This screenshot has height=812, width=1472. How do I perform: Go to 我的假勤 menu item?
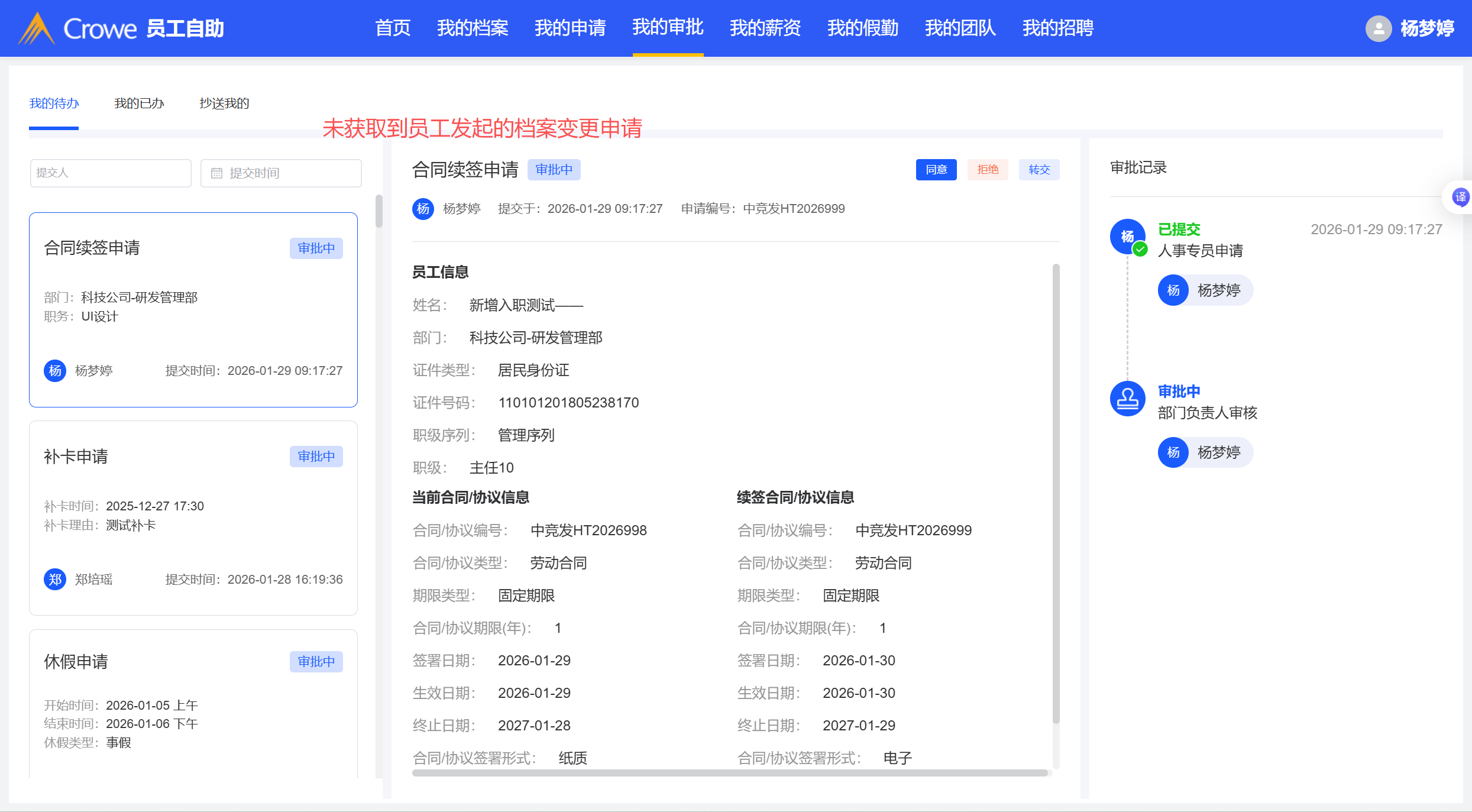(862, 28)
